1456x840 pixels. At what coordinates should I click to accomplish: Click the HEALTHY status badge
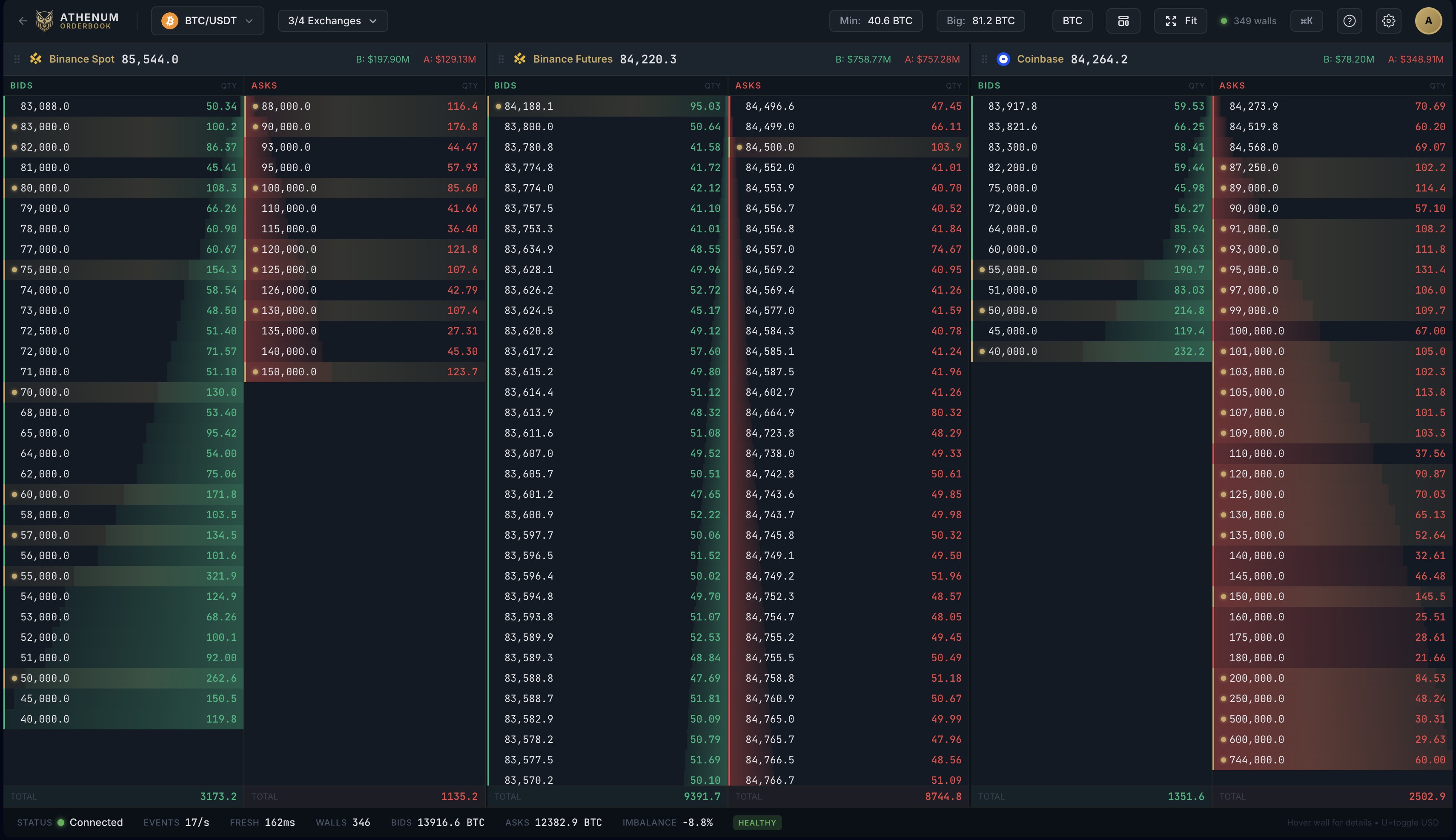[x=757, y=823]
